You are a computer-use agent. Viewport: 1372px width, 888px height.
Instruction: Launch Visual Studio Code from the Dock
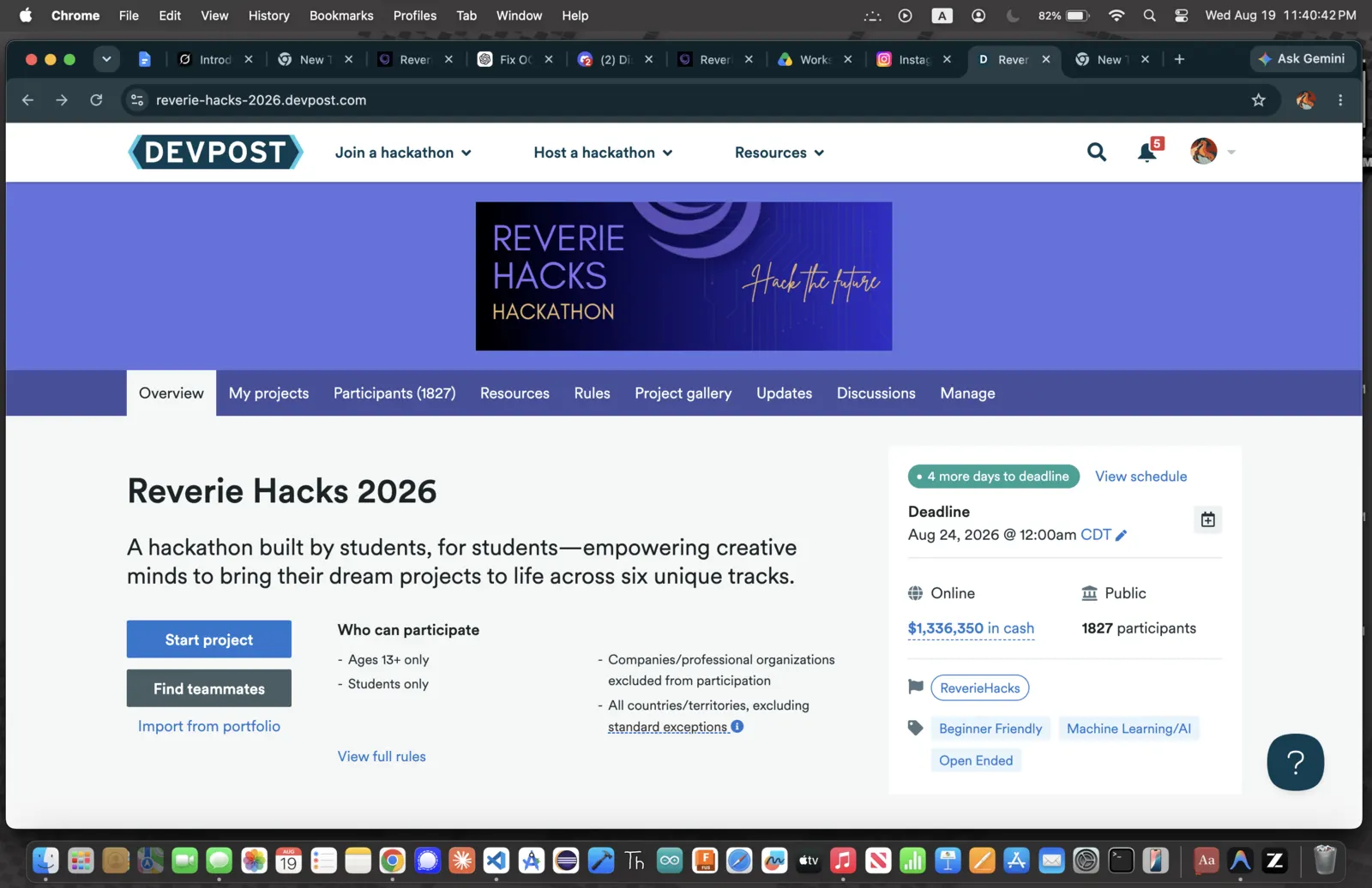point(496,860)
